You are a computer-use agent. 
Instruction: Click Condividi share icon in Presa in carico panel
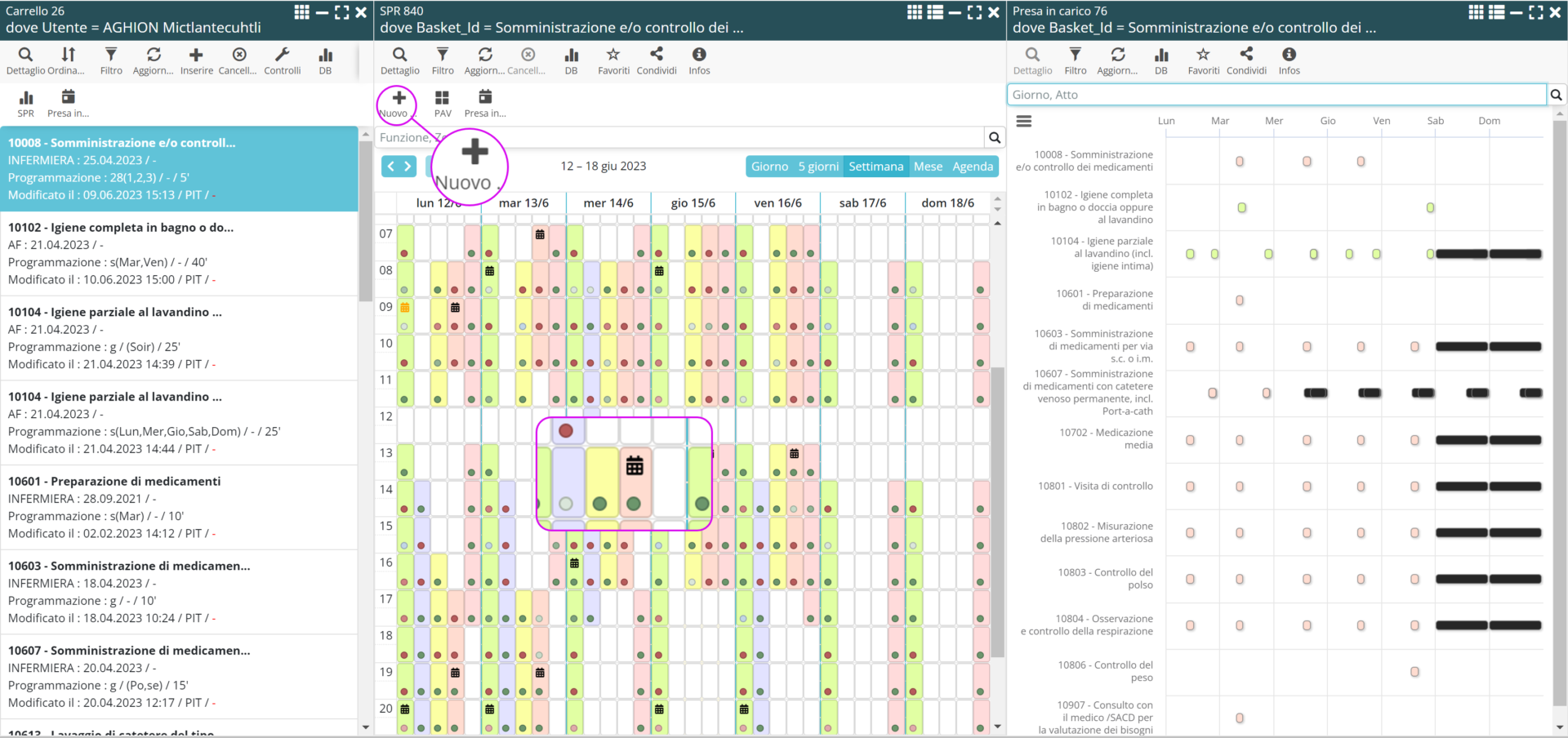(x=1245, y=55)
